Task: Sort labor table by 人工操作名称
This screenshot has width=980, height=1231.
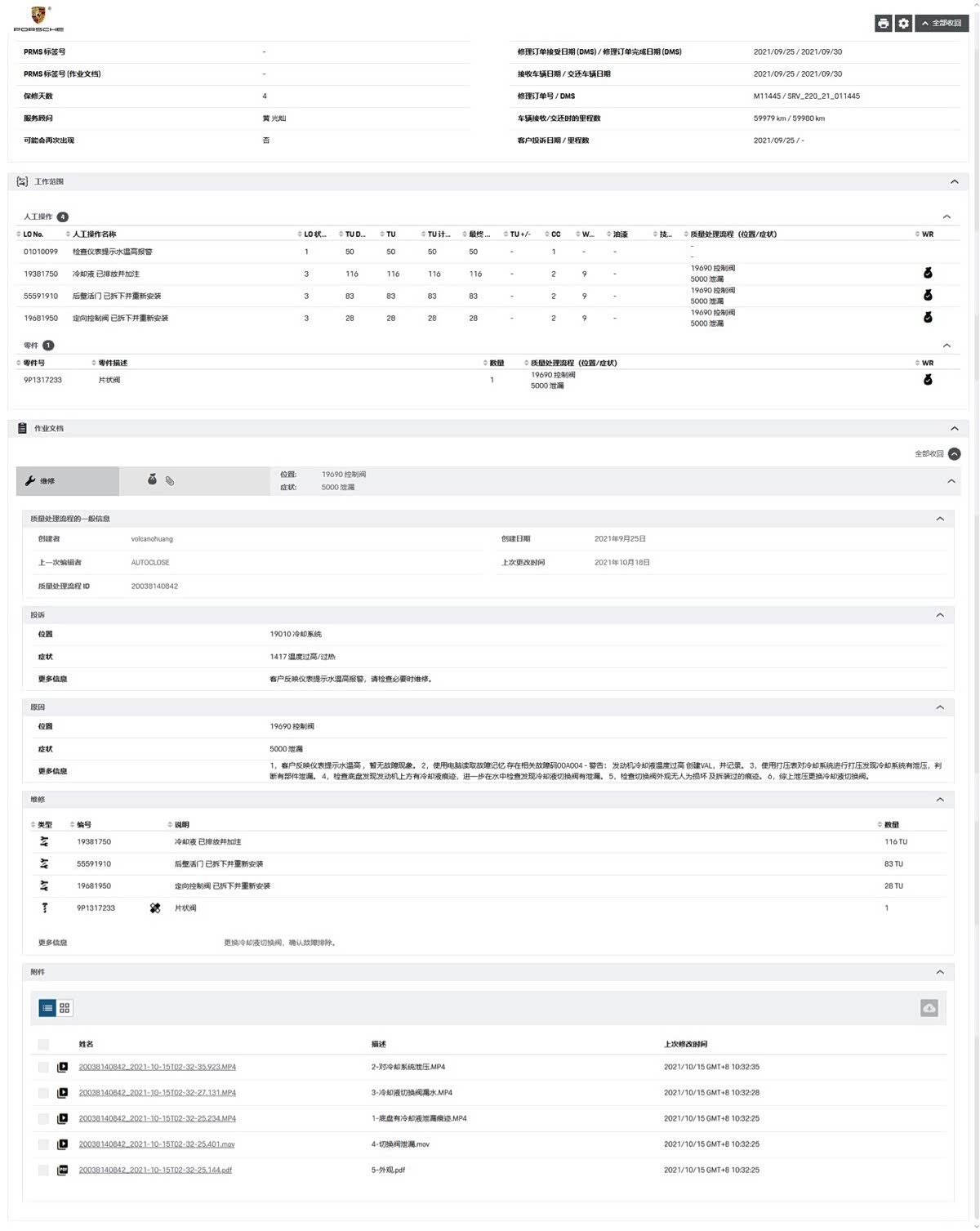Action: 91,234
